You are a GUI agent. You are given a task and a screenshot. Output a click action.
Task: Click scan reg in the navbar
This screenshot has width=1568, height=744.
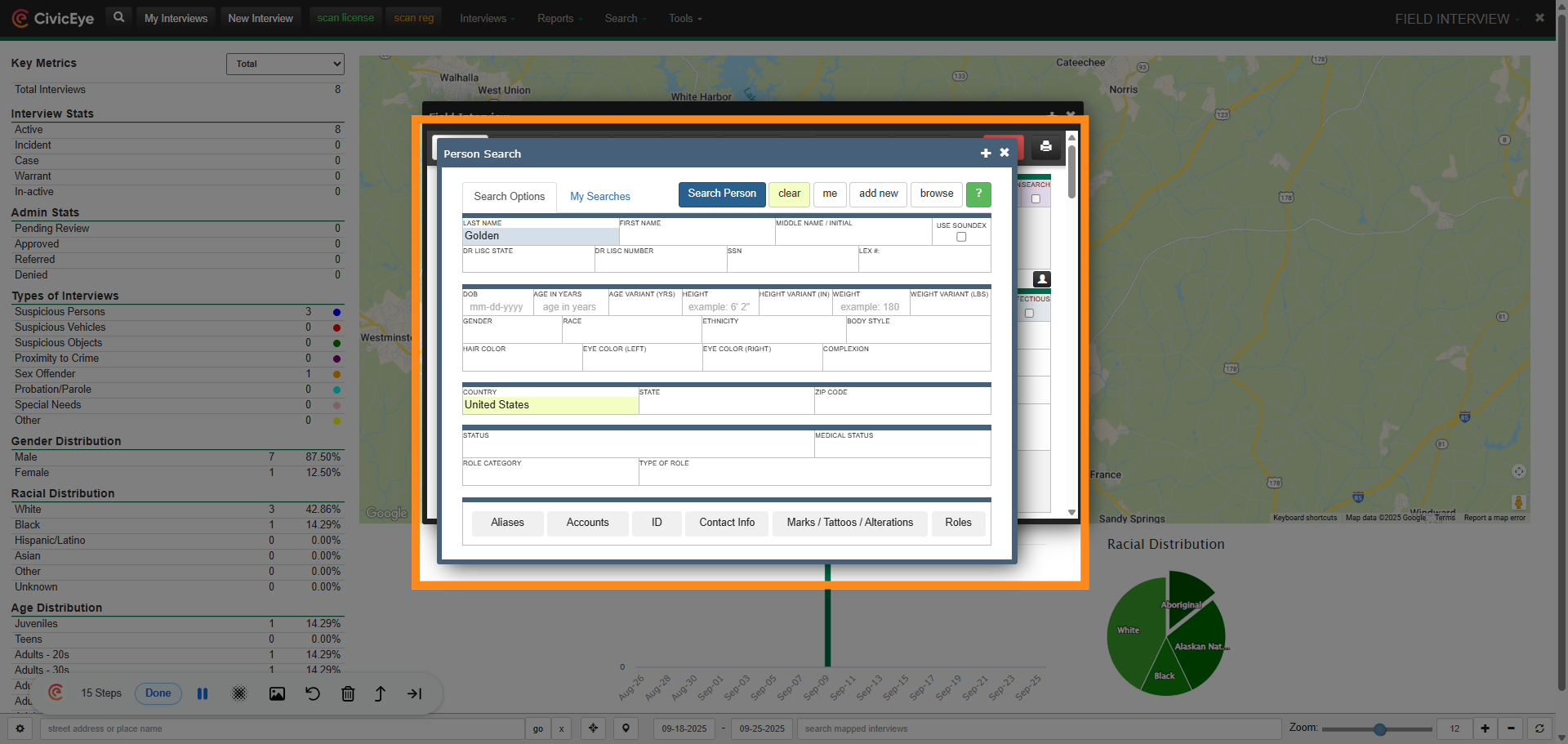[x=414, y=17]
